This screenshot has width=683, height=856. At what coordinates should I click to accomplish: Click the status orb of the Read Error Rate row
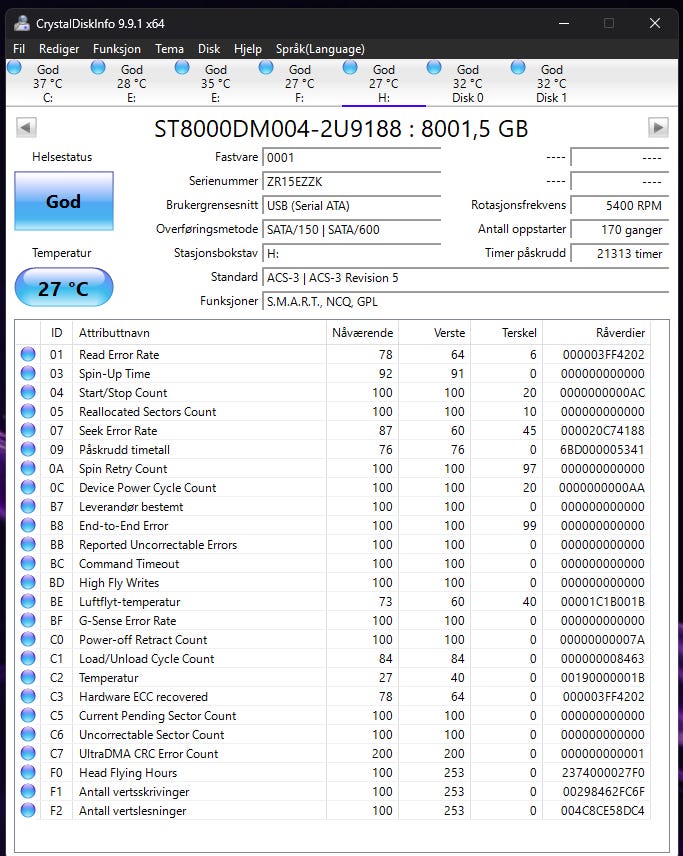[x=28, y=354]
